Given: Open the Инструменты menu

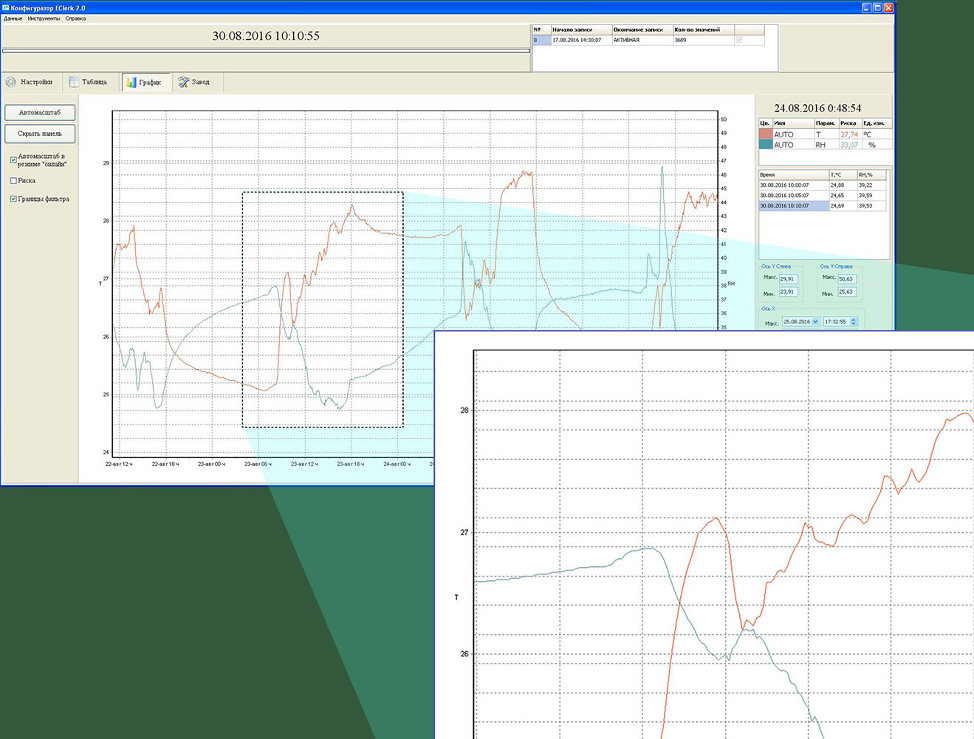Looking at the screenshot, I should pyautogui.click(x=44, y=18).
